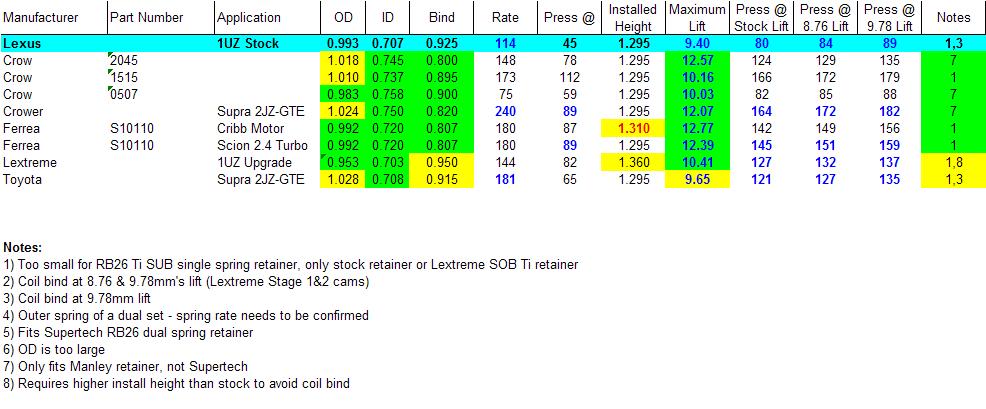986x409 pixels.
Task: Select the 240 rate cell
Action: pos(505,112)
